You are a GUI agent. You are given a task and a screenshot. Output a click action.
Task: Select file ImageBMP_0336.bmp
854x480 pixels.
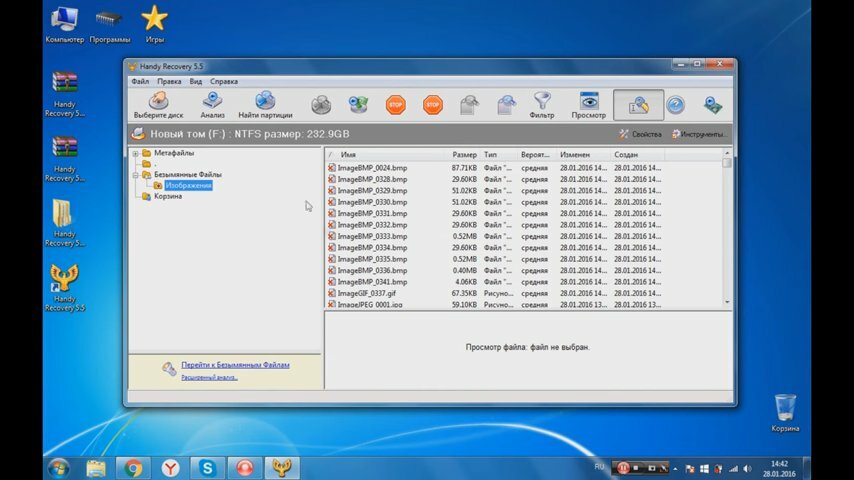[372, 271]
